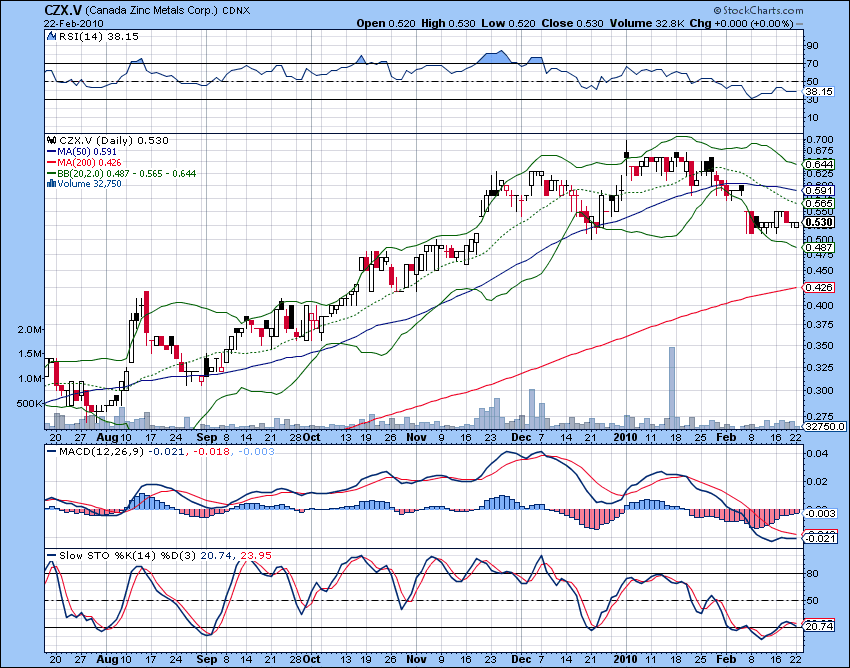Viewport: 850px width, 668px height.
Task: Click the 90 level on RSI axis
Action: (x=813, y=46)
